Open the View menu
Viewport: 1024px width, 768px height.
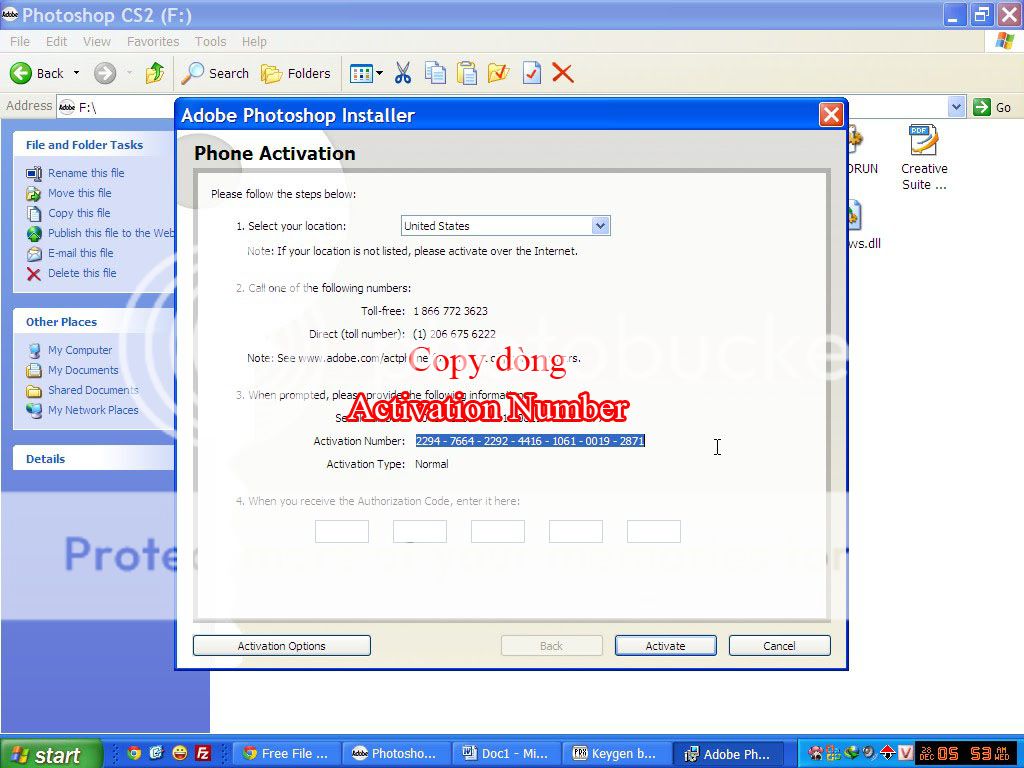pos(97,41)
